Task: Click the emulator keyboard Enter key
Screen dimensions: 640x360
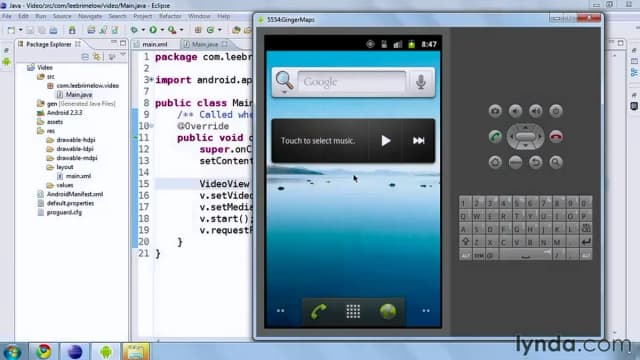Action: 586,242
